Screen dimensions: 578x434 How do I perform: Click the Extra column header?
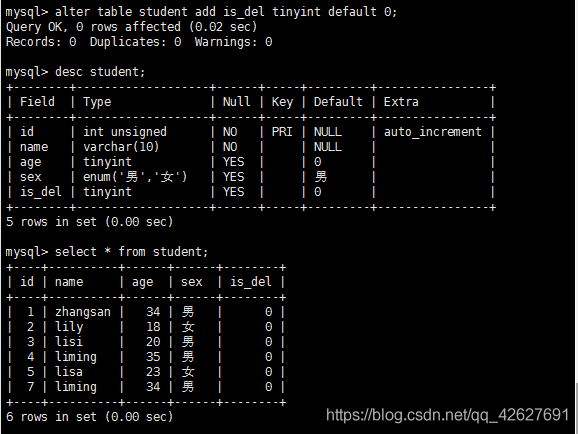tap(401, 102)
